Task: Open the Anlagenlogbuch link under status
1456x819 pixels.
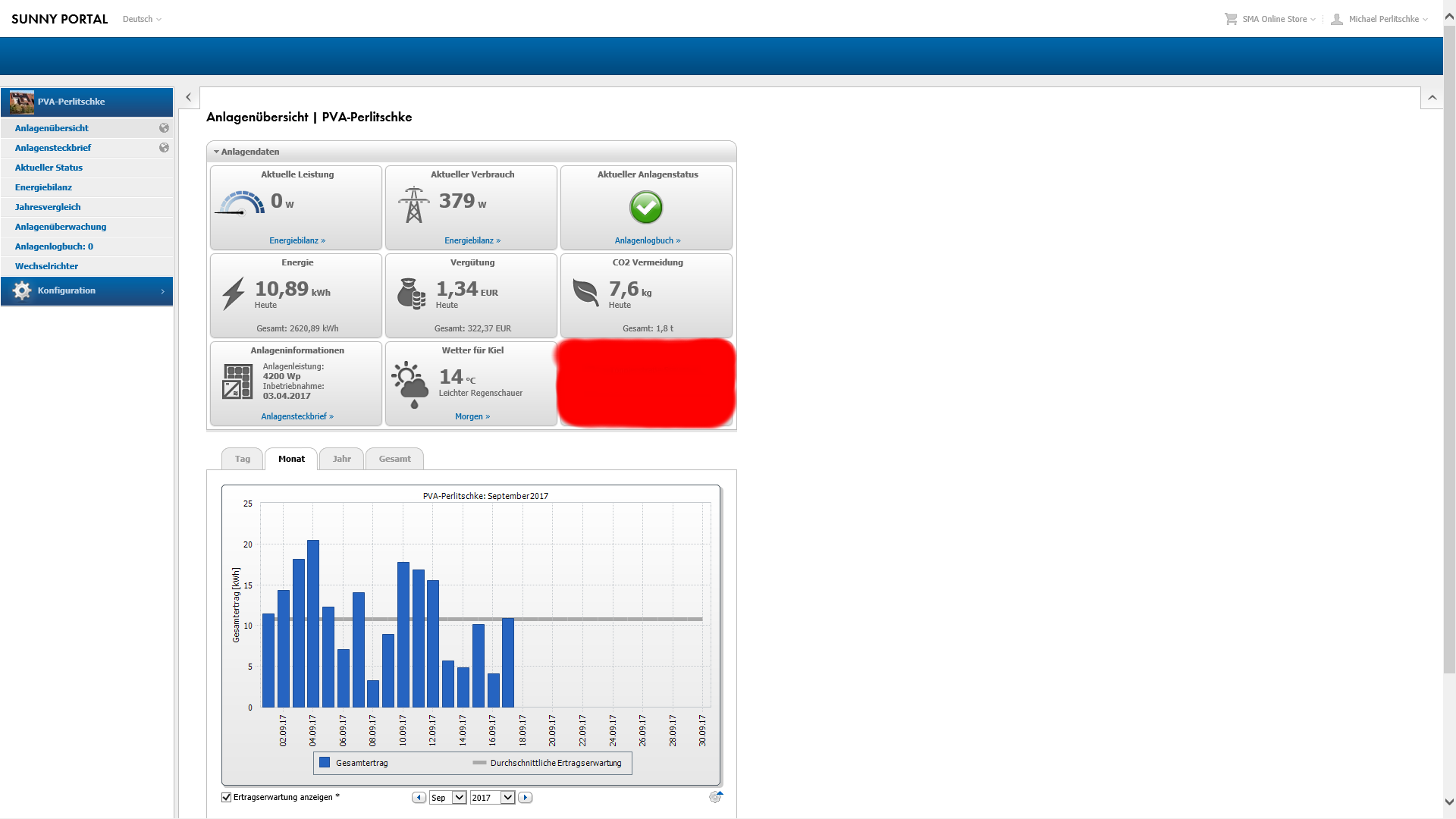Action: coord(647,240)
